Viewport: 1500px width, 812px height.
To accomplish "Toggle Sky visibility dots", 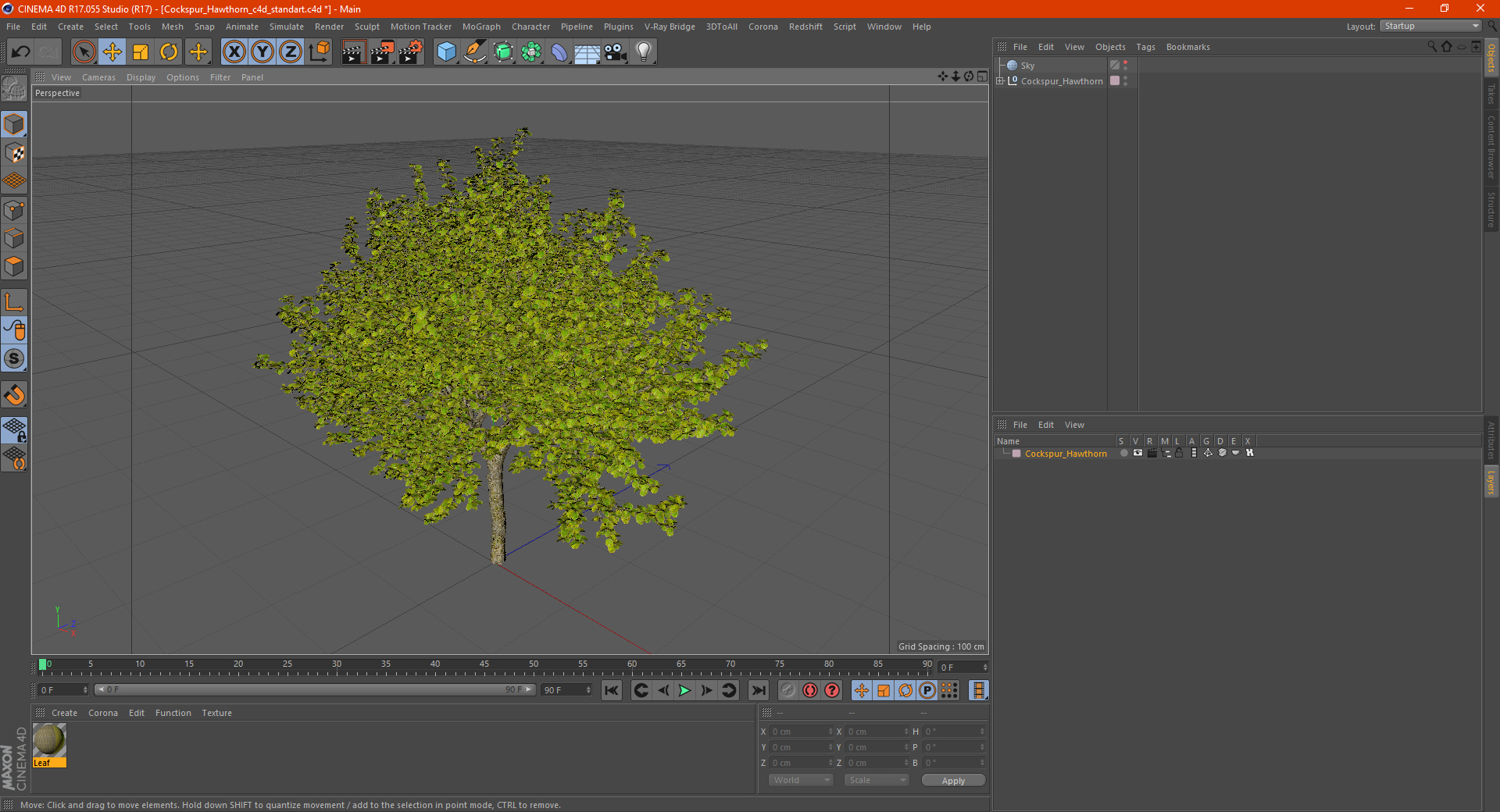I will coord(1126,66).
